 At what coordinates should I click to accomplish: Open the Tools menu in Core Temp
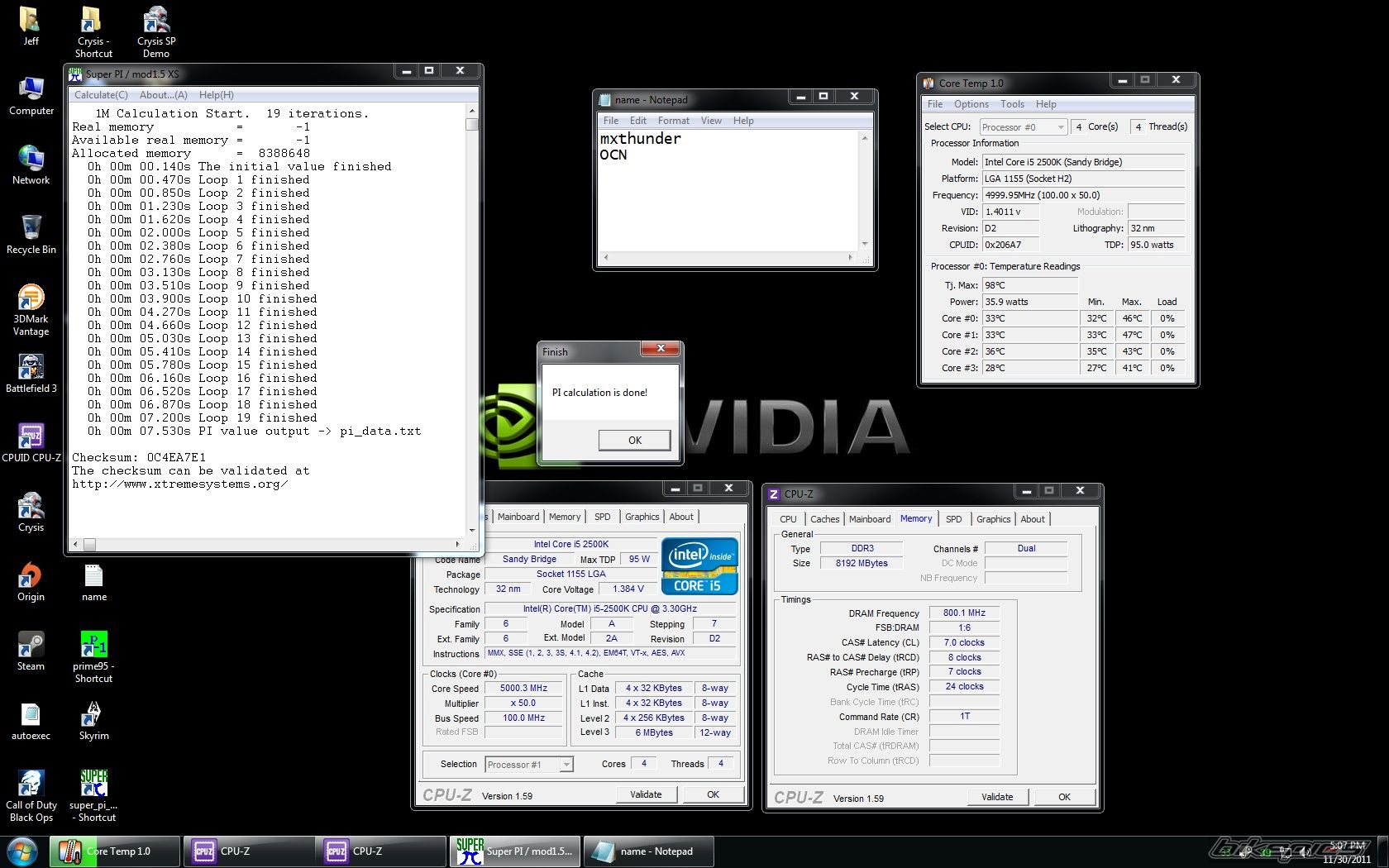[1012, 104]
